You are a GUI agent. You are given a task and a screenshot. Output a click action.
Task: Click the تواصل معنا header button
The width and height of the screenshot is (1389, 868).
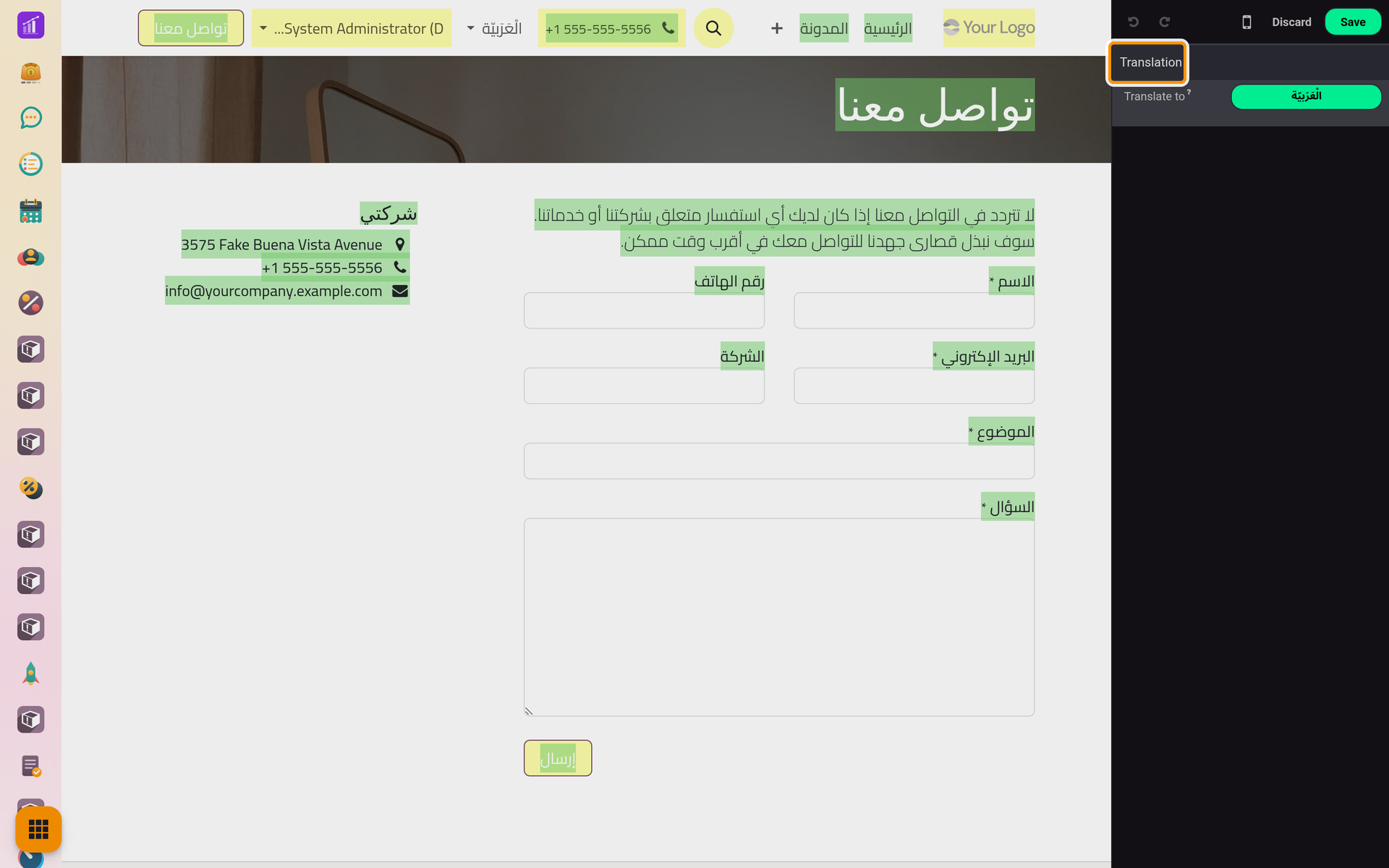point(191,28)
